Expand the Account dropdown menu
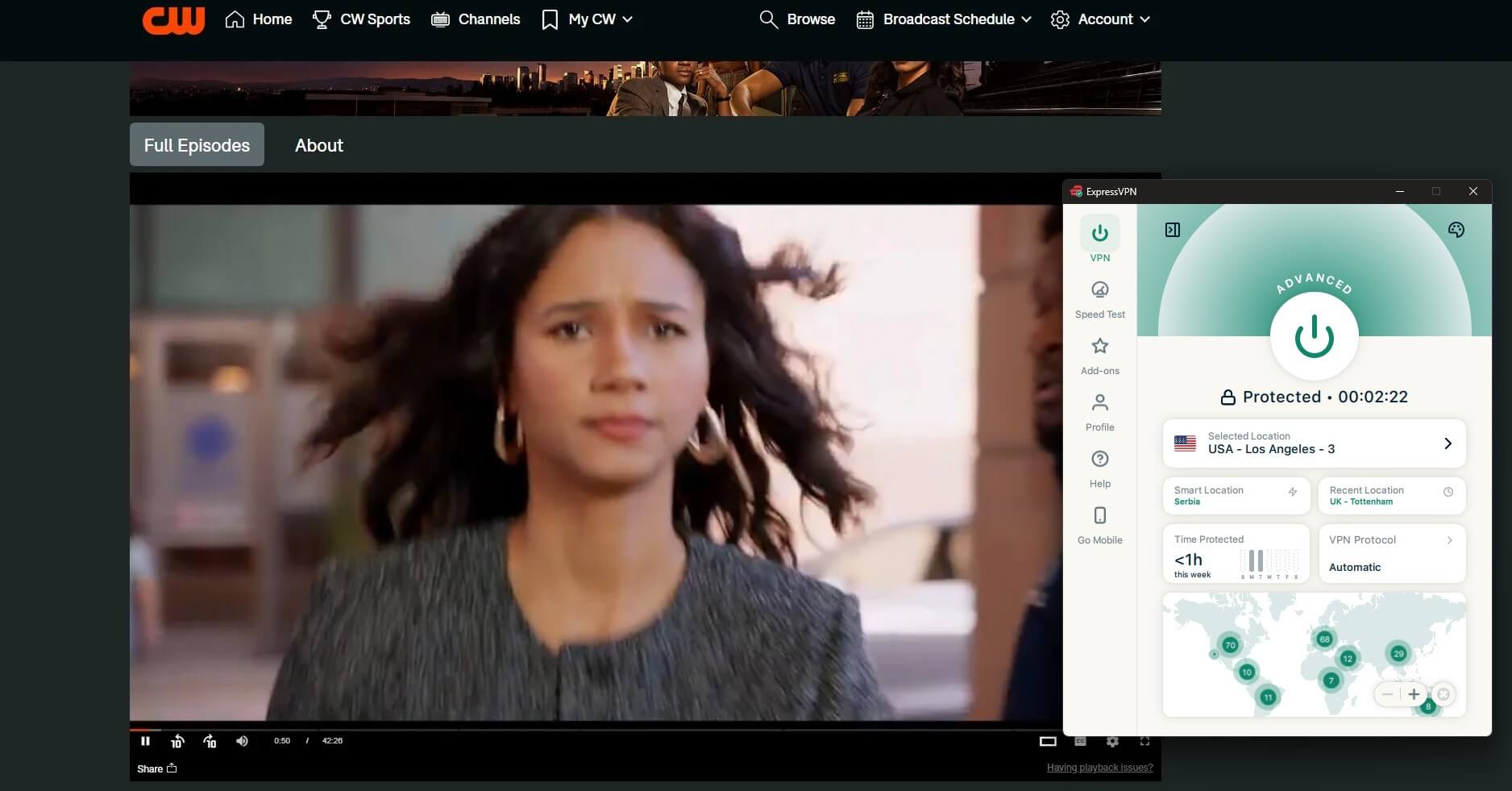Viewport: 1512px width, 791px height. pos(1100,19)
